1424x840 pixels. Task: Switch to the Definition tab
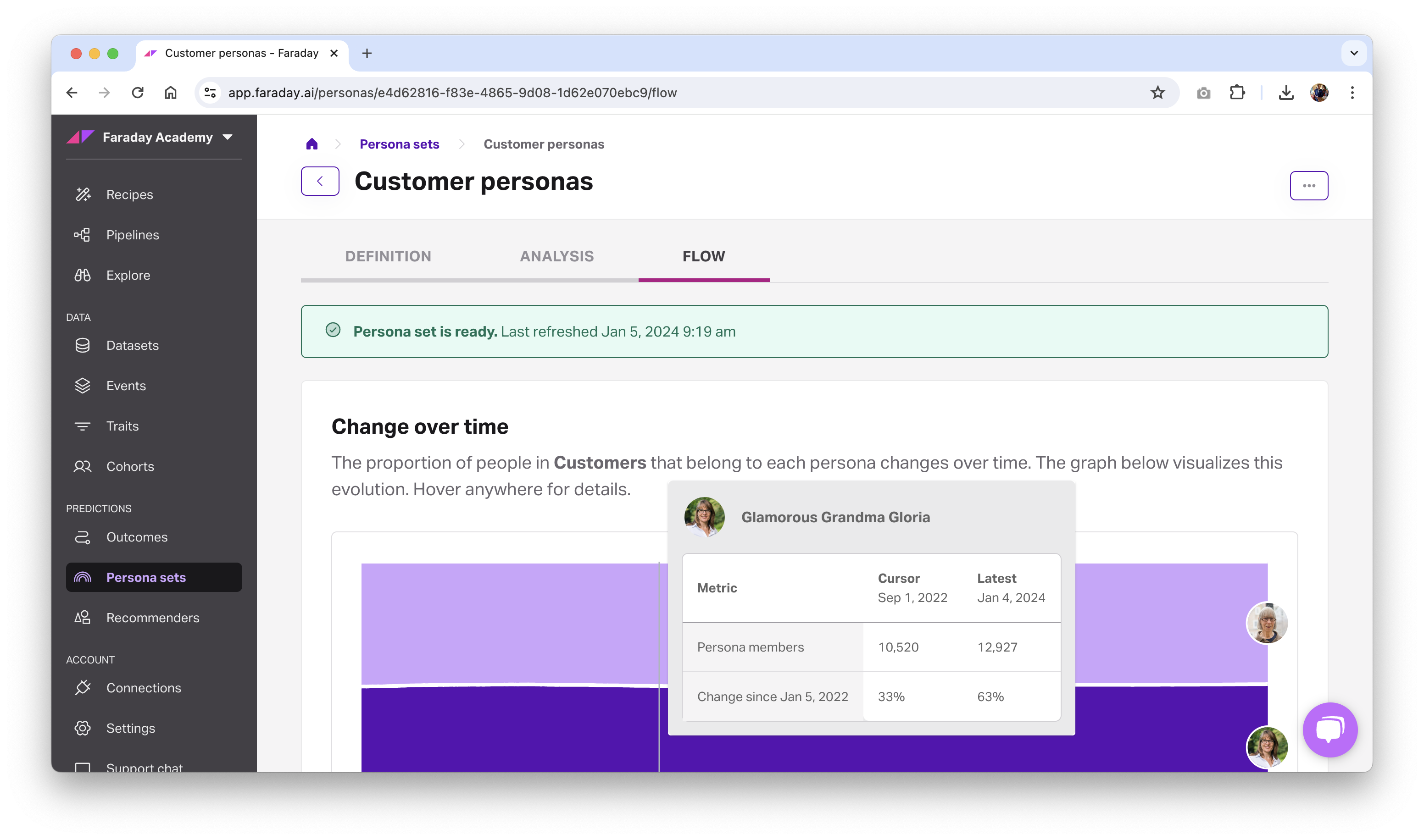click(x=388, y=256)
